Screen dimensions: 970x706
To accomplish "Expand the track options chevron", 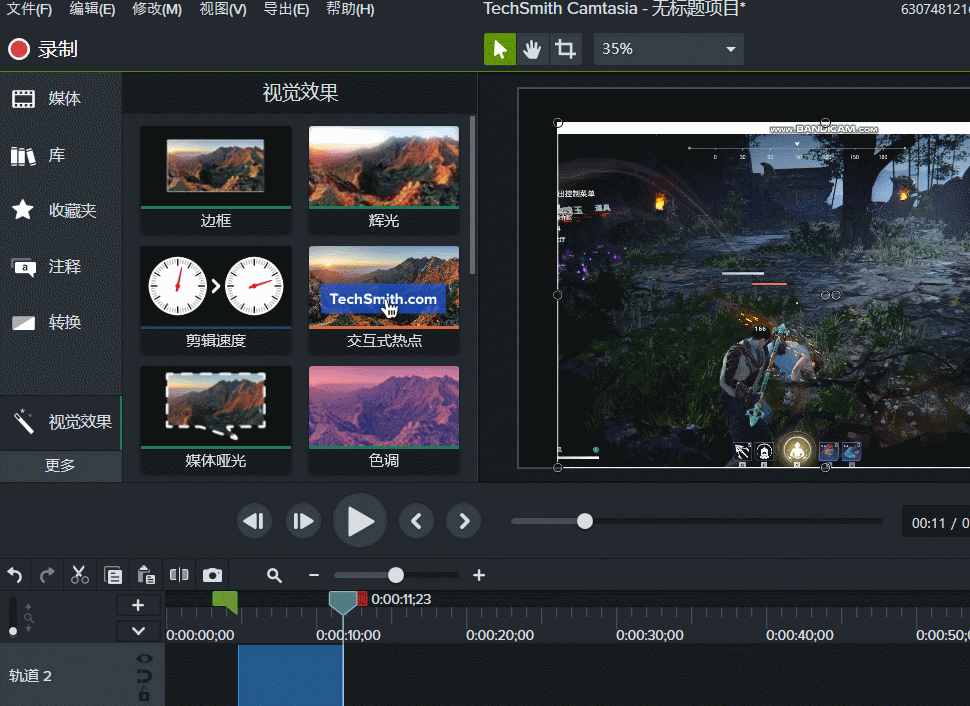I will click(138, 631).
